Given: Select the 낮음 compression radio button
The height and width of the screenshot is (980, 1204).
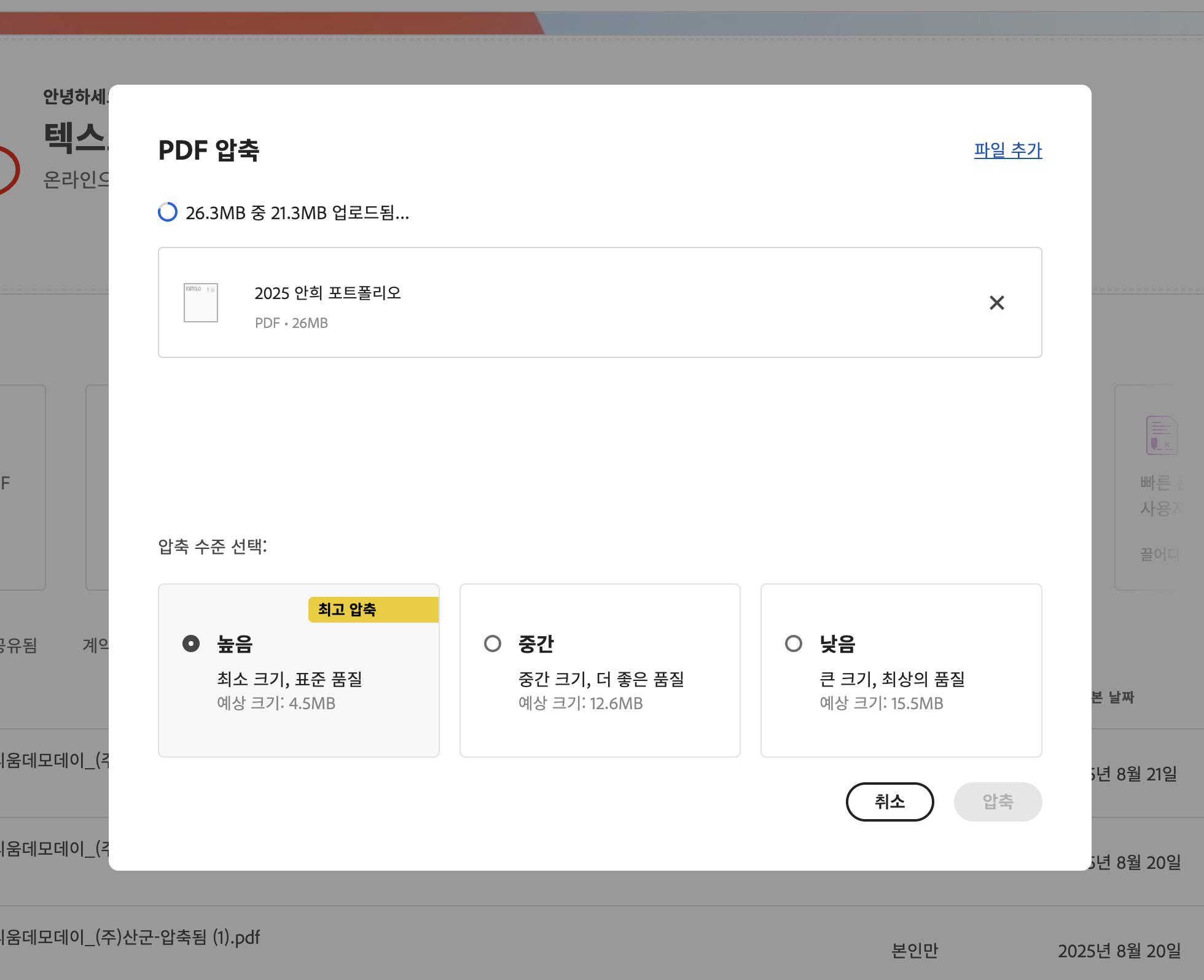Looking at the screenshot, I should coord(794,644).
